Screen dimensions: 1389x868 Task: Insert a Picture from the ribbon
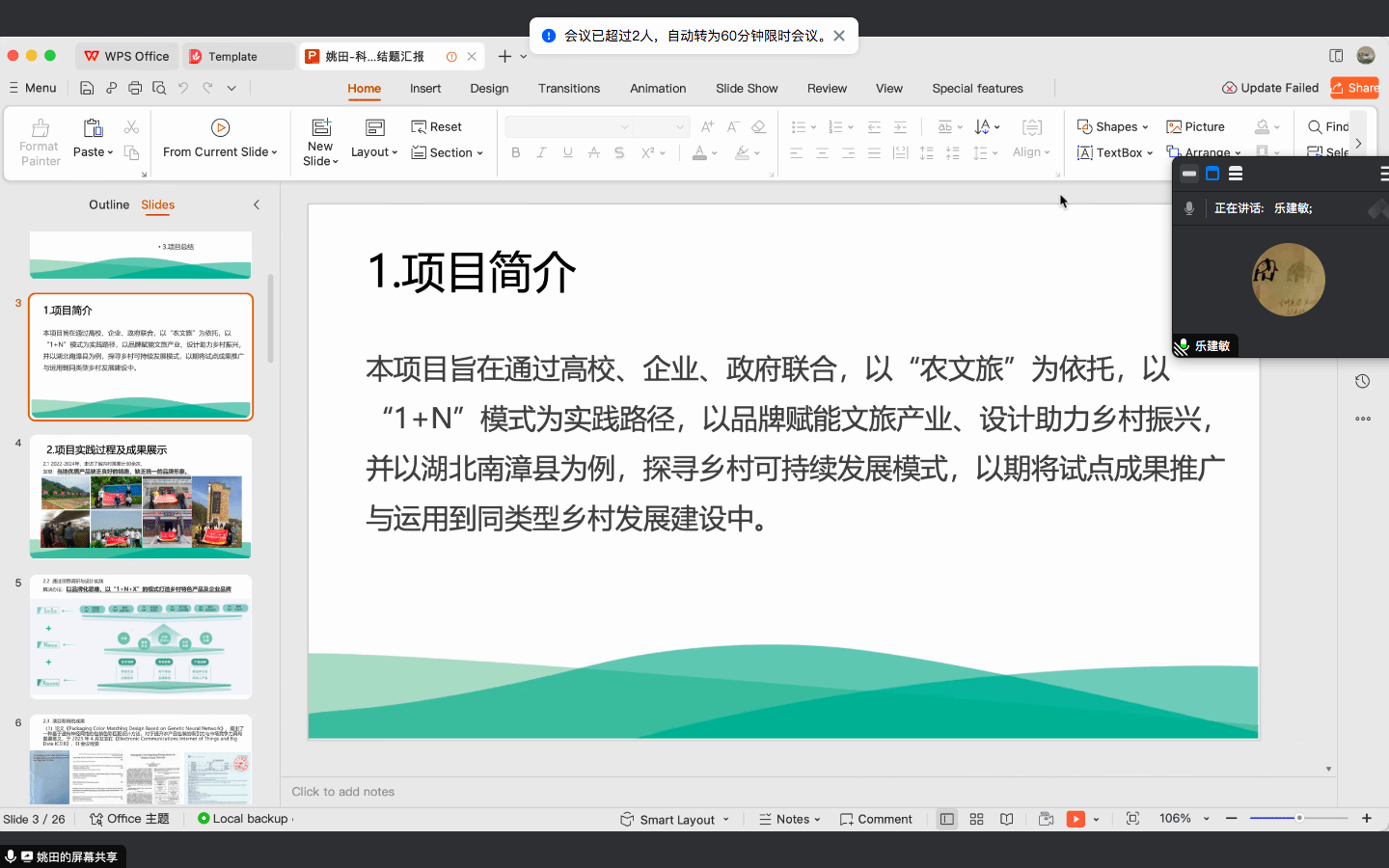click(1195, 126)
